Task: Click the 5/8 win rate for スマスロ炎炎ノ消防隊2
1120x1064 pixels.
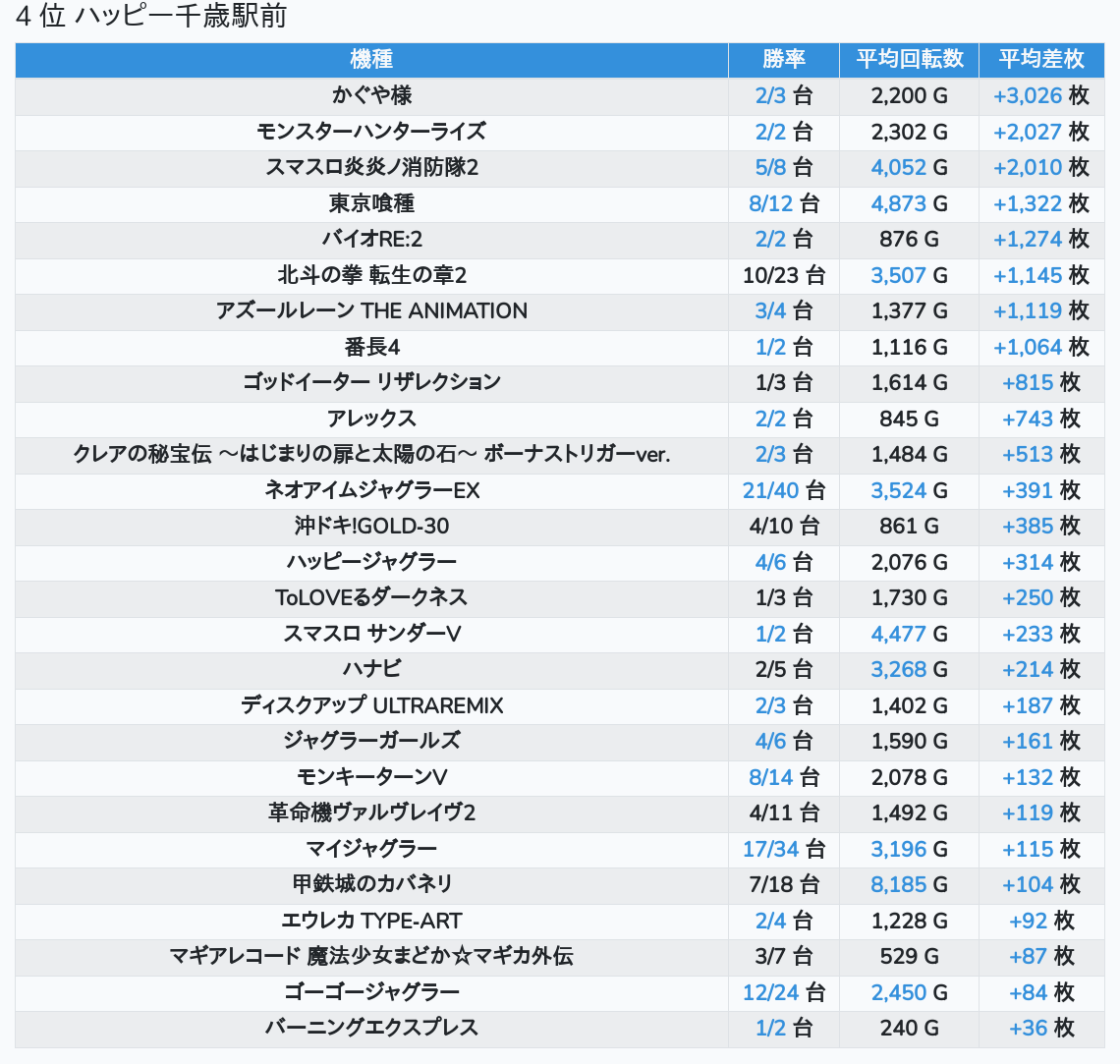Action: pos(770,167)
